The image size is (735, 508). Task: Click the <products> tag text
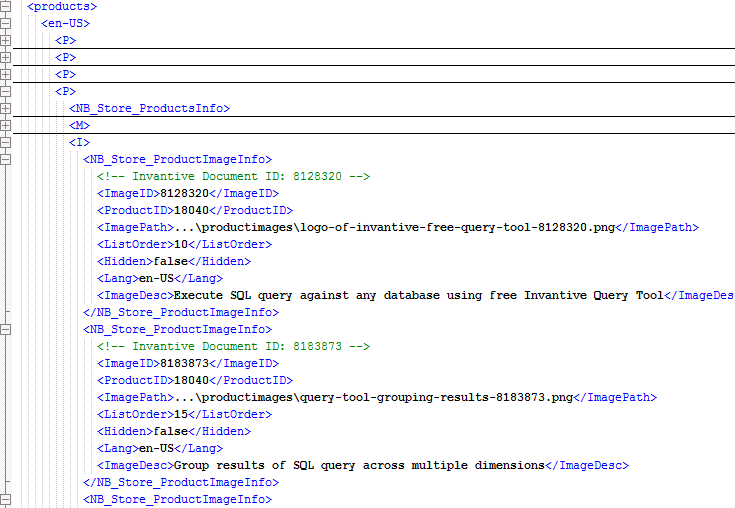click(62, 7)
